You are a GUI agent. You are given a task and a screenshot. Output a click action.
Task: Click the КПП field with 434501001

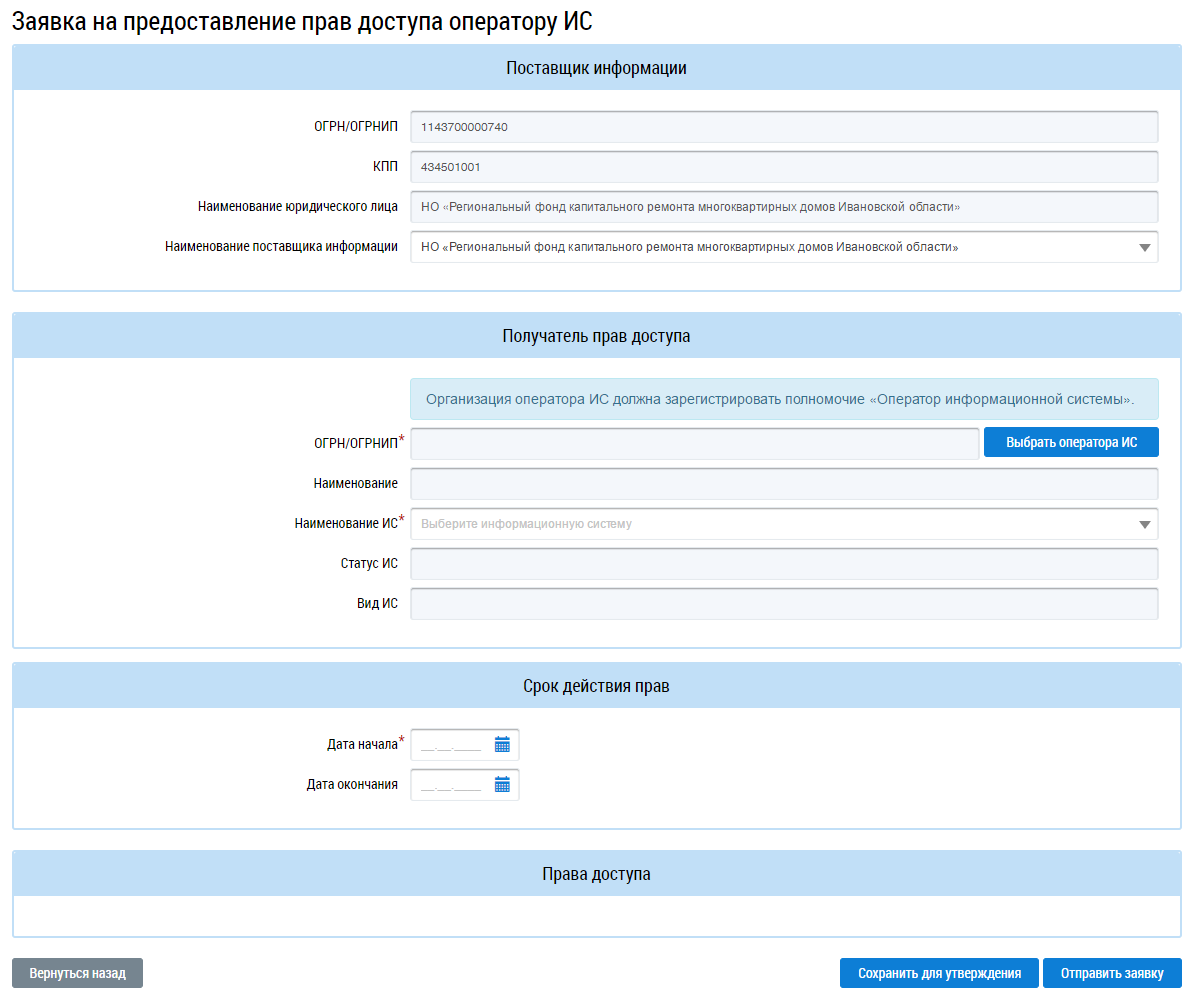[784, 167]
